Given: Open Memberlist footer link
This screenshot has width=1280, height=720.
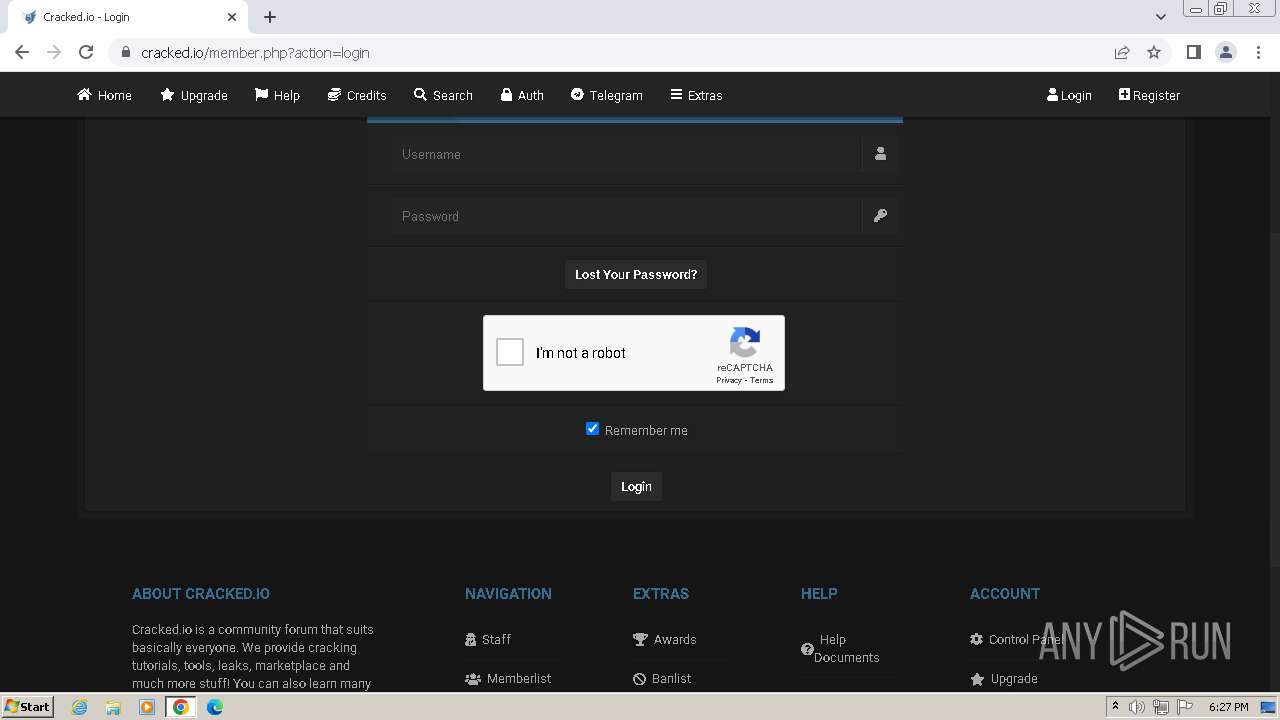Looking at the screenshot, I should coord(508,678).
